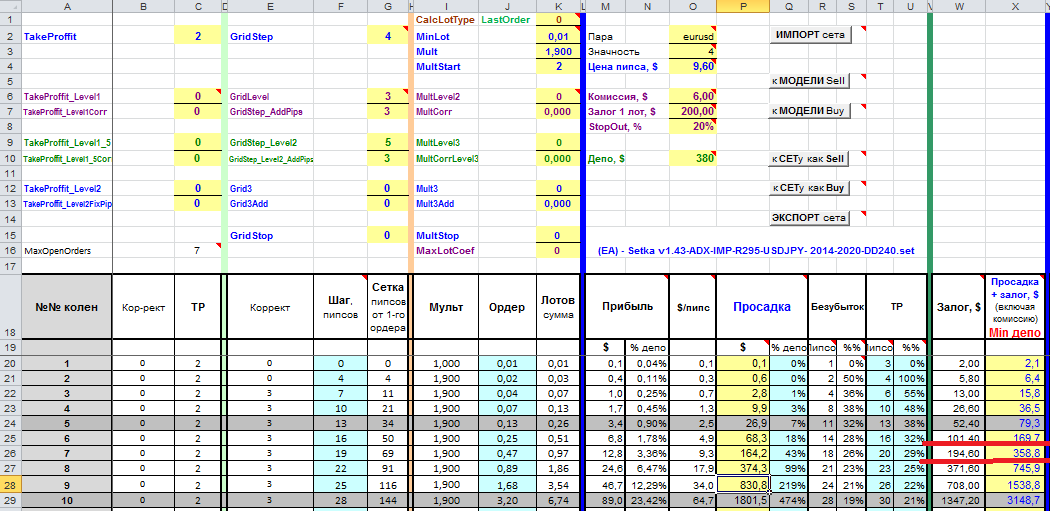
Task: Select the Mult value 1,900 in K3
Action: 557,52
